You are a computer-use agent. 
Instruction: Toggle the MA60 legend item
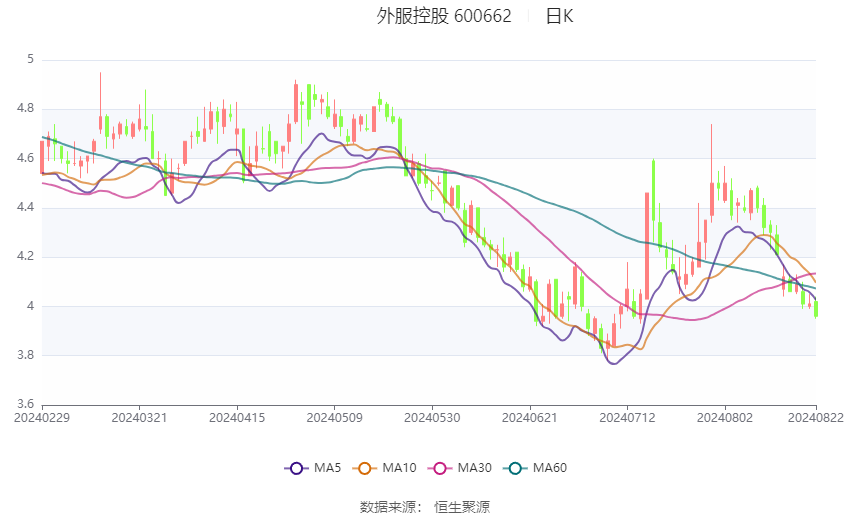point(535,468)
